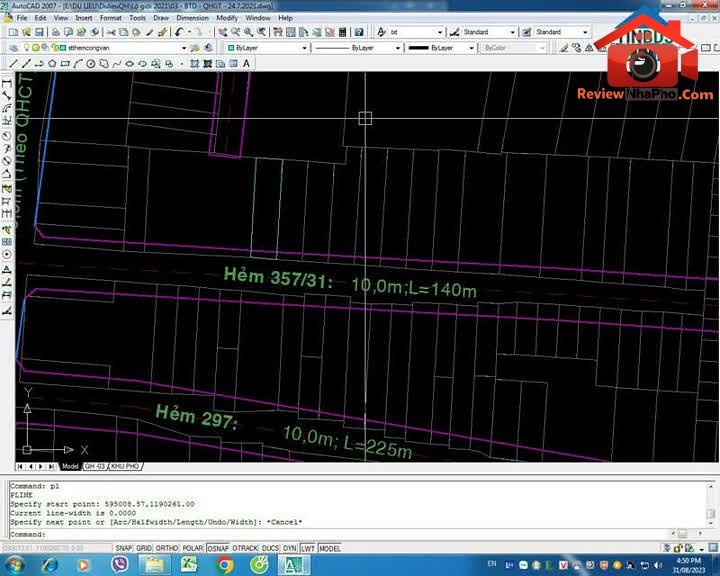Select the Arc draw tool
The width and height of the screenshot is (720, 576).
pyautogui.click(x=78, y=64)
